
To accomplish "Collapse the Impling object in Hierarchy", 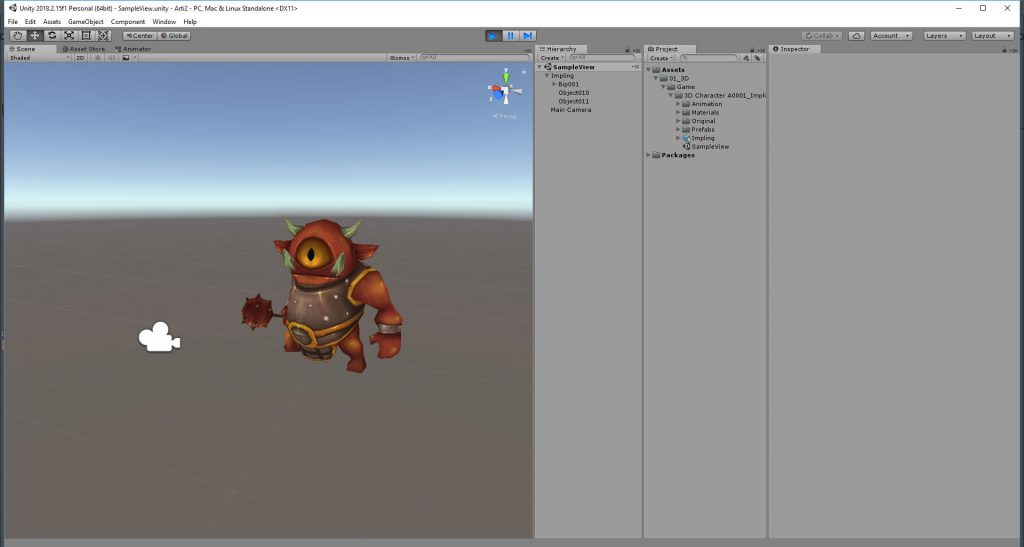I will [x=547, y=76].
